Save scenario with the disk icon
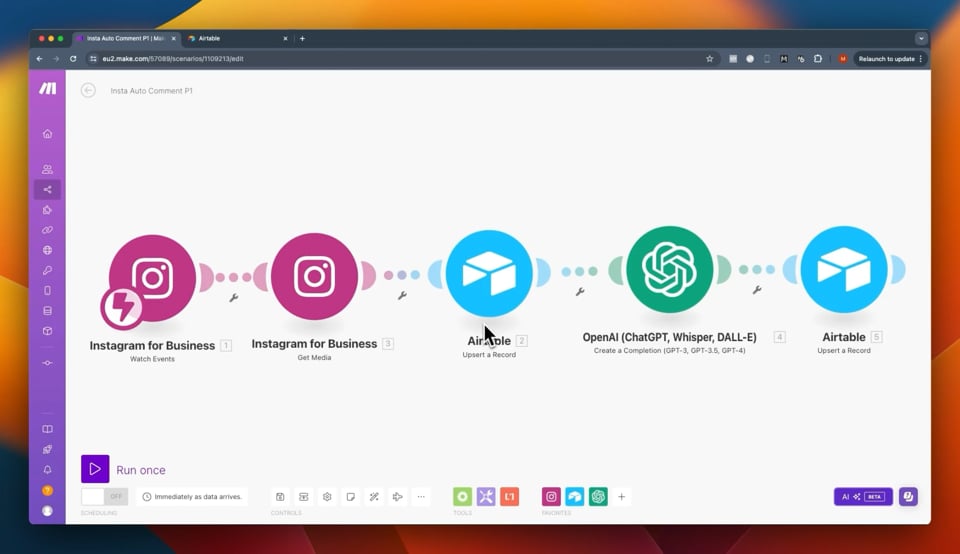Screen dimensions: 960x554 pos(280,496)
